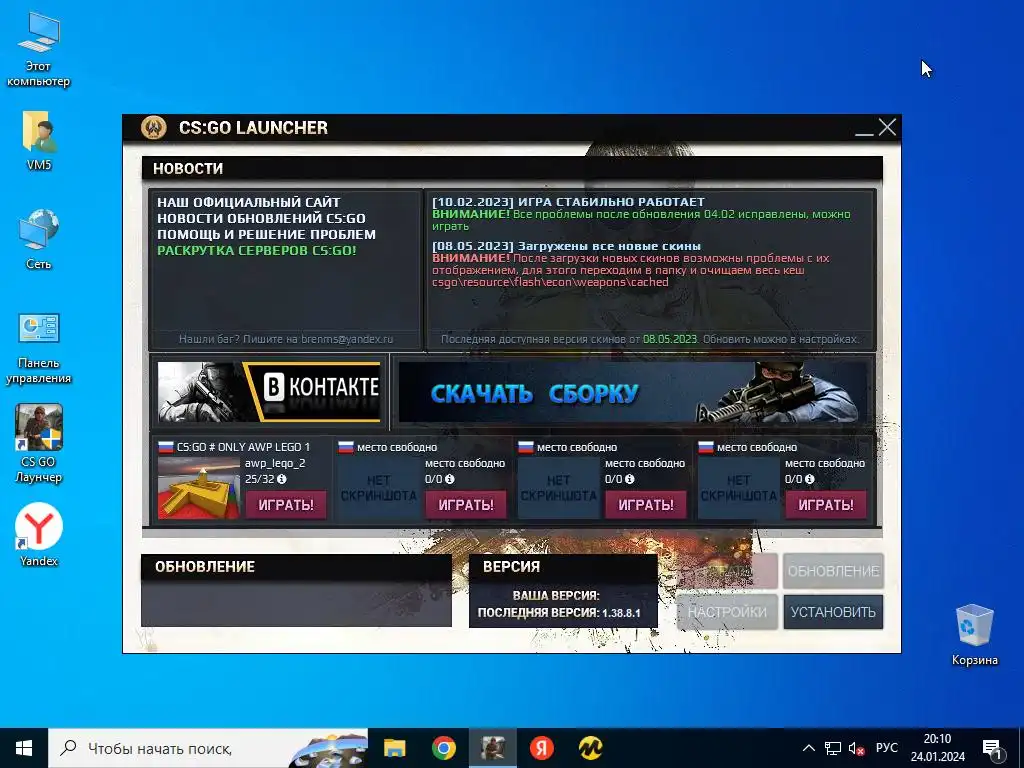Show info icon of third server slot

630,479
